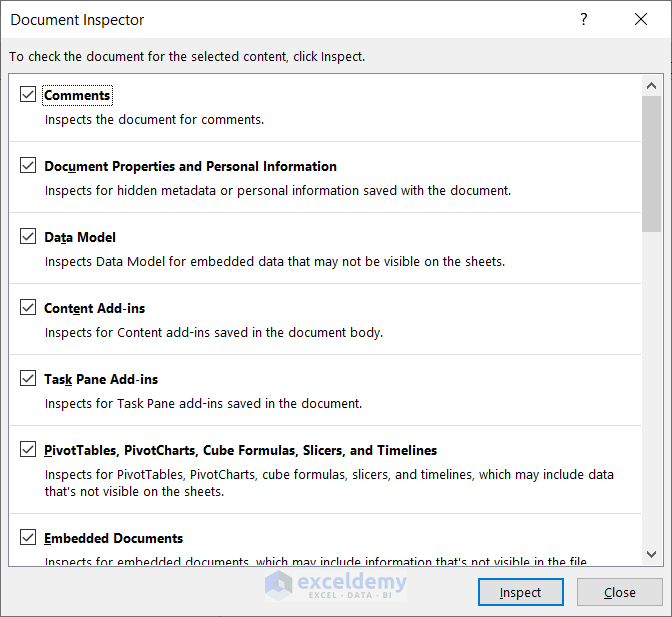
Task: Close the Document Inspector with X
Action: 641,20
